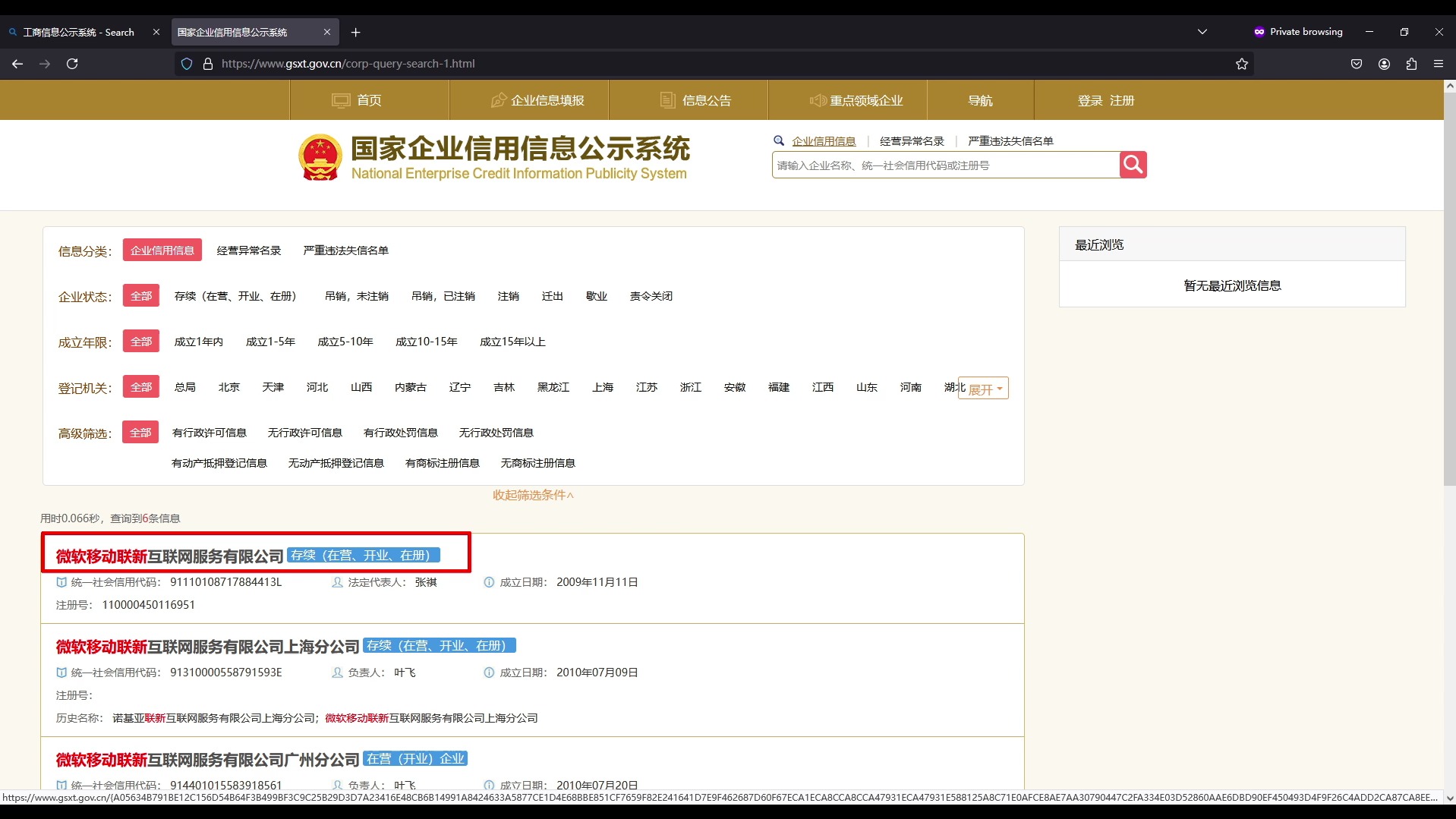The width and height of the screenshot is (1456, 819).
Task: Filter by 成立15年以上
Action: click(512, 342)
